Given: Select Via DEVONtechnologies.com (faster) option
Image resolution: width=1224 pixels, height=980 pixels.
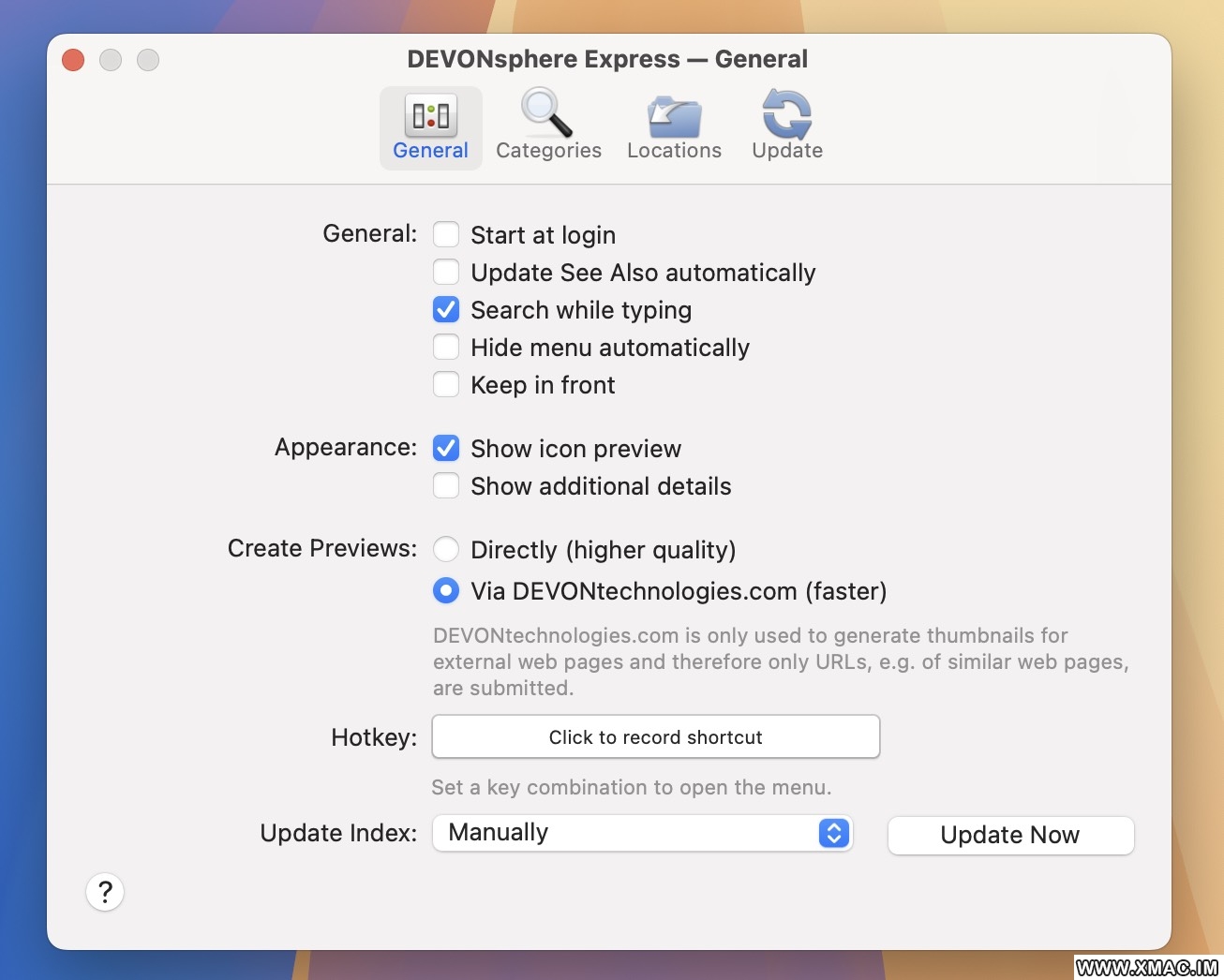Looking at the screenshot, I should click(x=446, y=590).
